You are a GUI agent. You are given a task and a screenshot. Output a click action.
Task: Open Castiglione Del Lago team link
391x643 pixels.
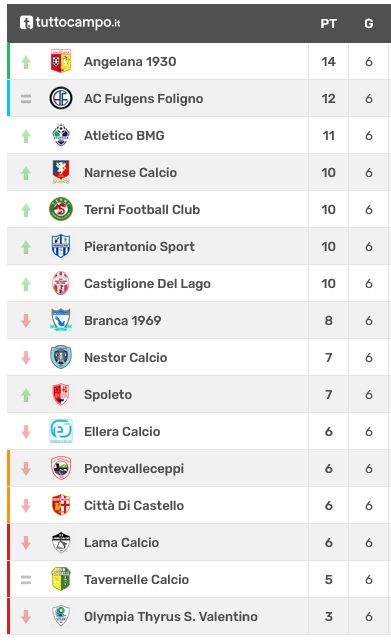[x=147, y=284]
